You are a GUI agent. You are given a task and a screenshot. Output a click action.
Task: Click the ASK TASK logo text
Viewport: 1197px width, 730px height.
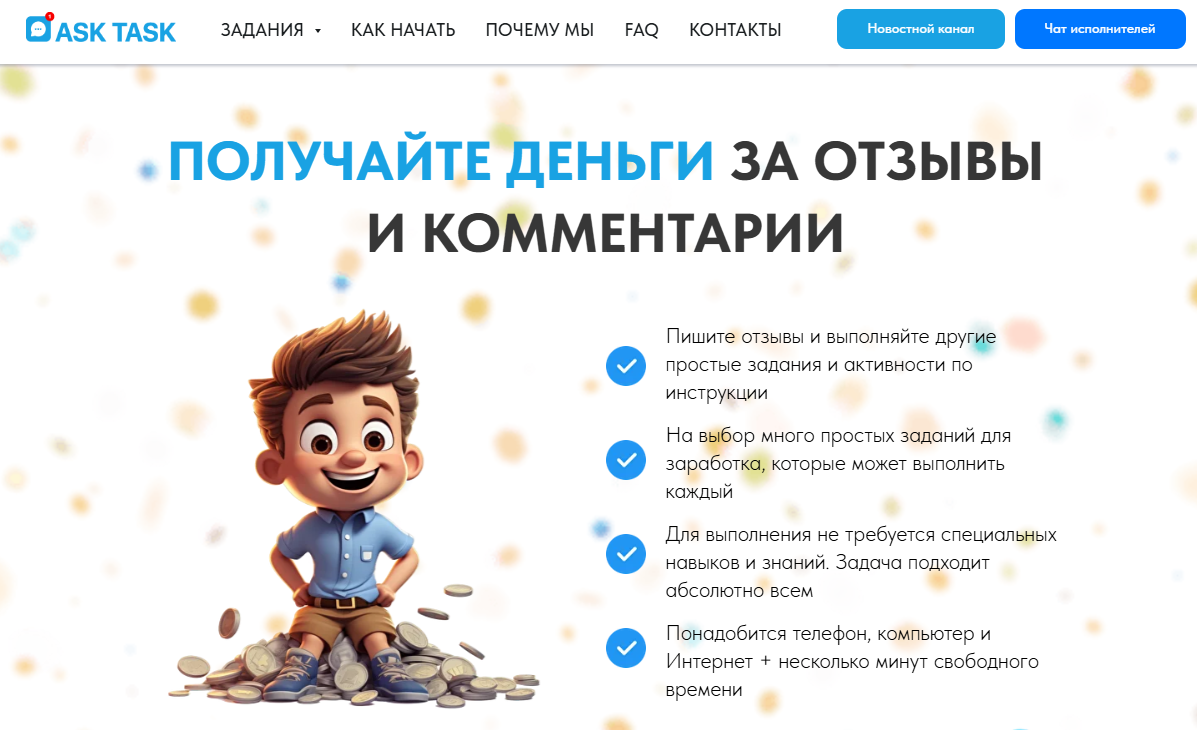point(116,32)
